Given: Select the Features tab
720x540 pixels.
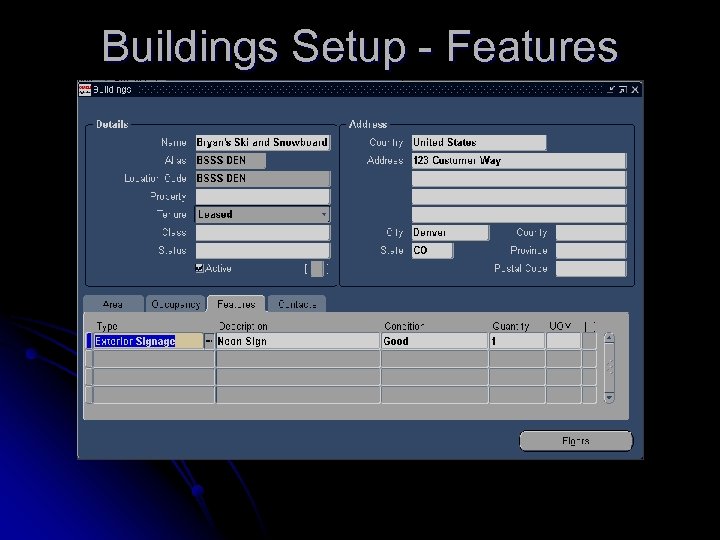Looking at the screenshot, I should (236, 304).
